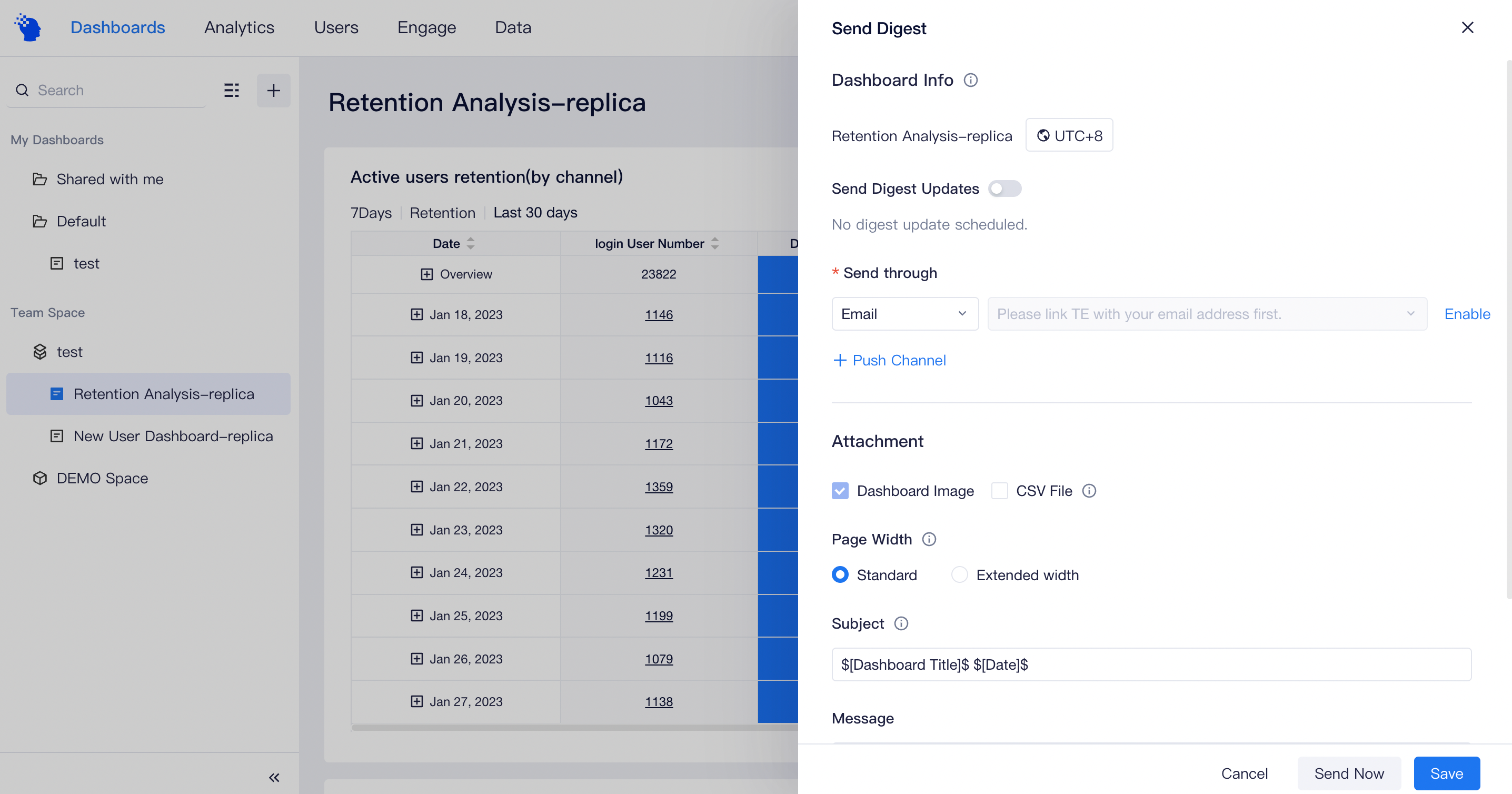Click the Shared with me folder icon
This screenshot has height=794, width=1512.
pyautogui.click(x=40, y=179)
